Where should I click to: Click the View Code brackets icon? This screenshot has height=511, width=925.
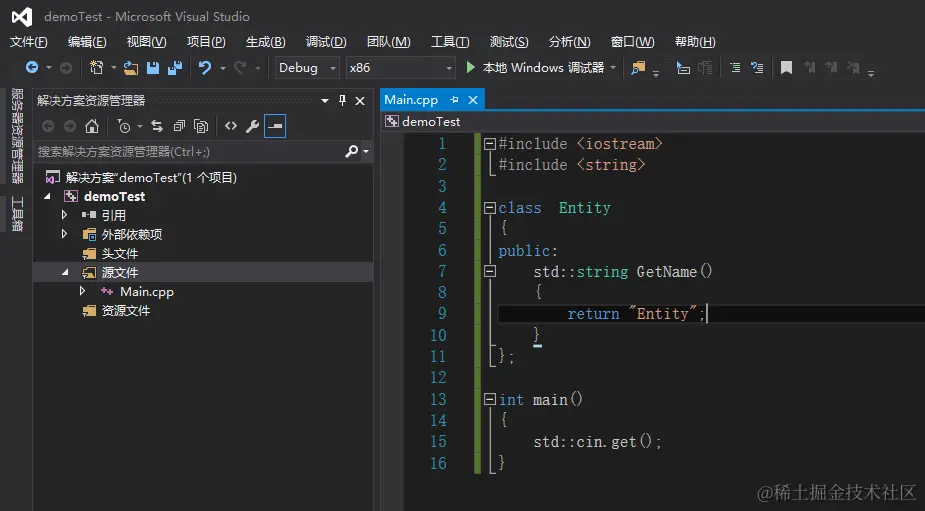point(231,126)
